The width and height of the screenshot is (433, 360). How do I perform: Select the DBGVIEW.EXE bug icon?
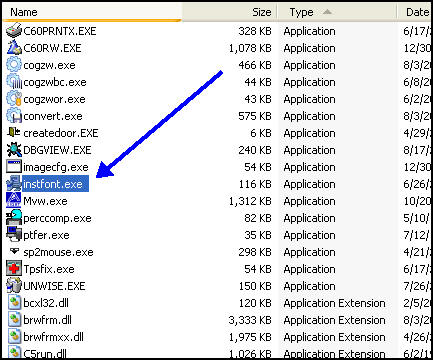pyautogui.click(x=14, y=150)
